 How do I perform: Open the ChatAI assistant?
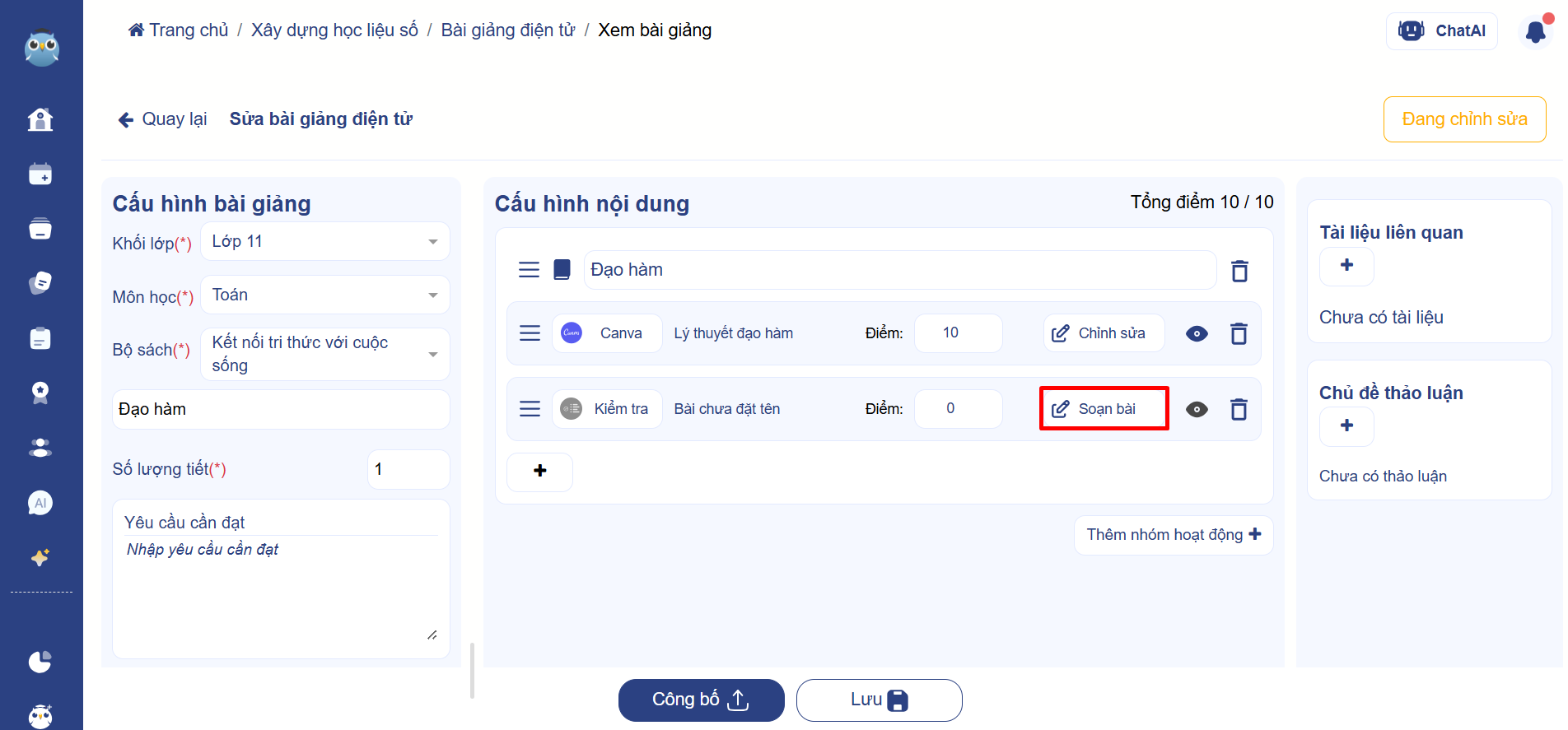[1441, 31]
